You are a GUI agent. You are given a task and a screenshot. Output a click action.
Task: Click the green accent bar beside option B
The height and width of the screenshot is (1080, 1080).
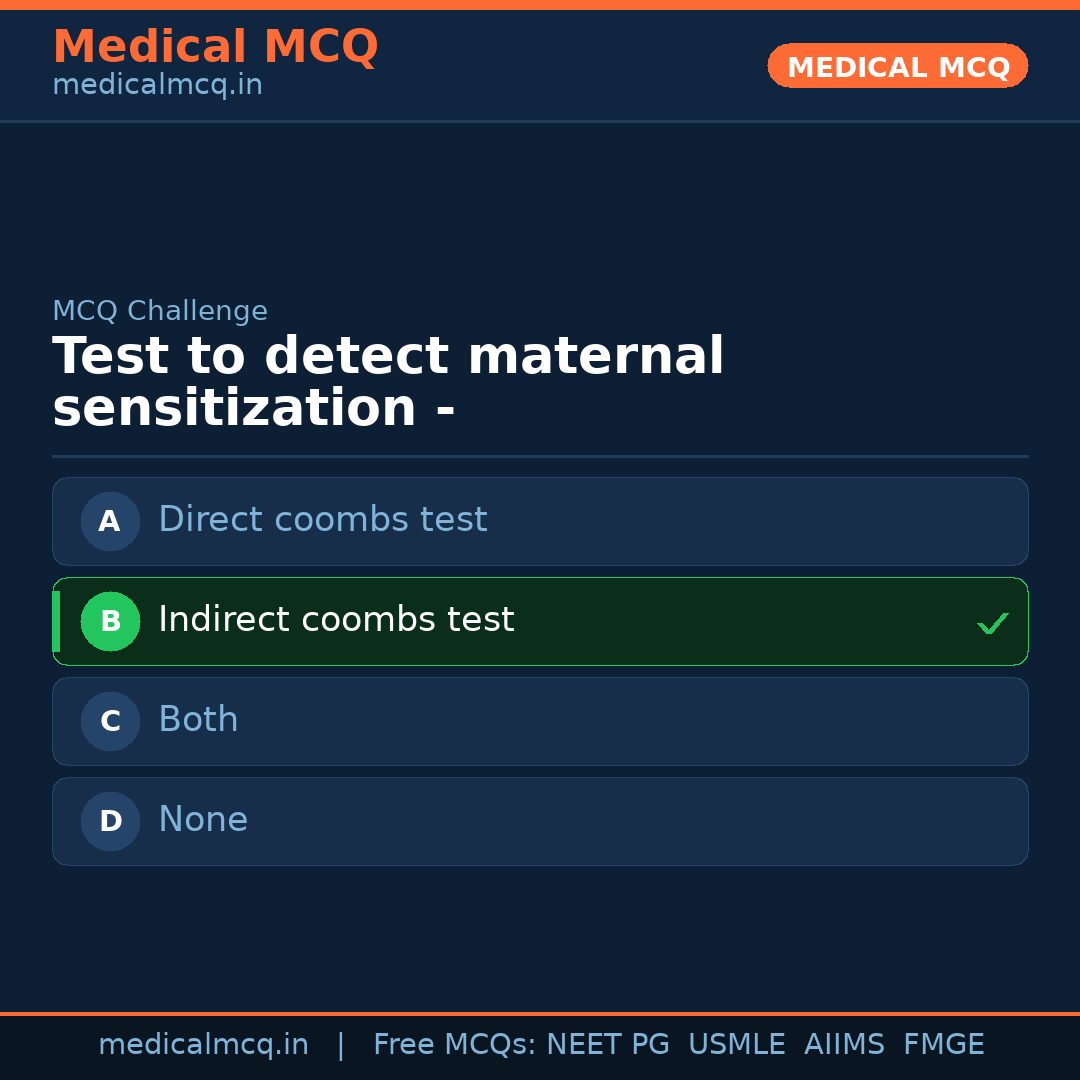click(x=56, y=621)
